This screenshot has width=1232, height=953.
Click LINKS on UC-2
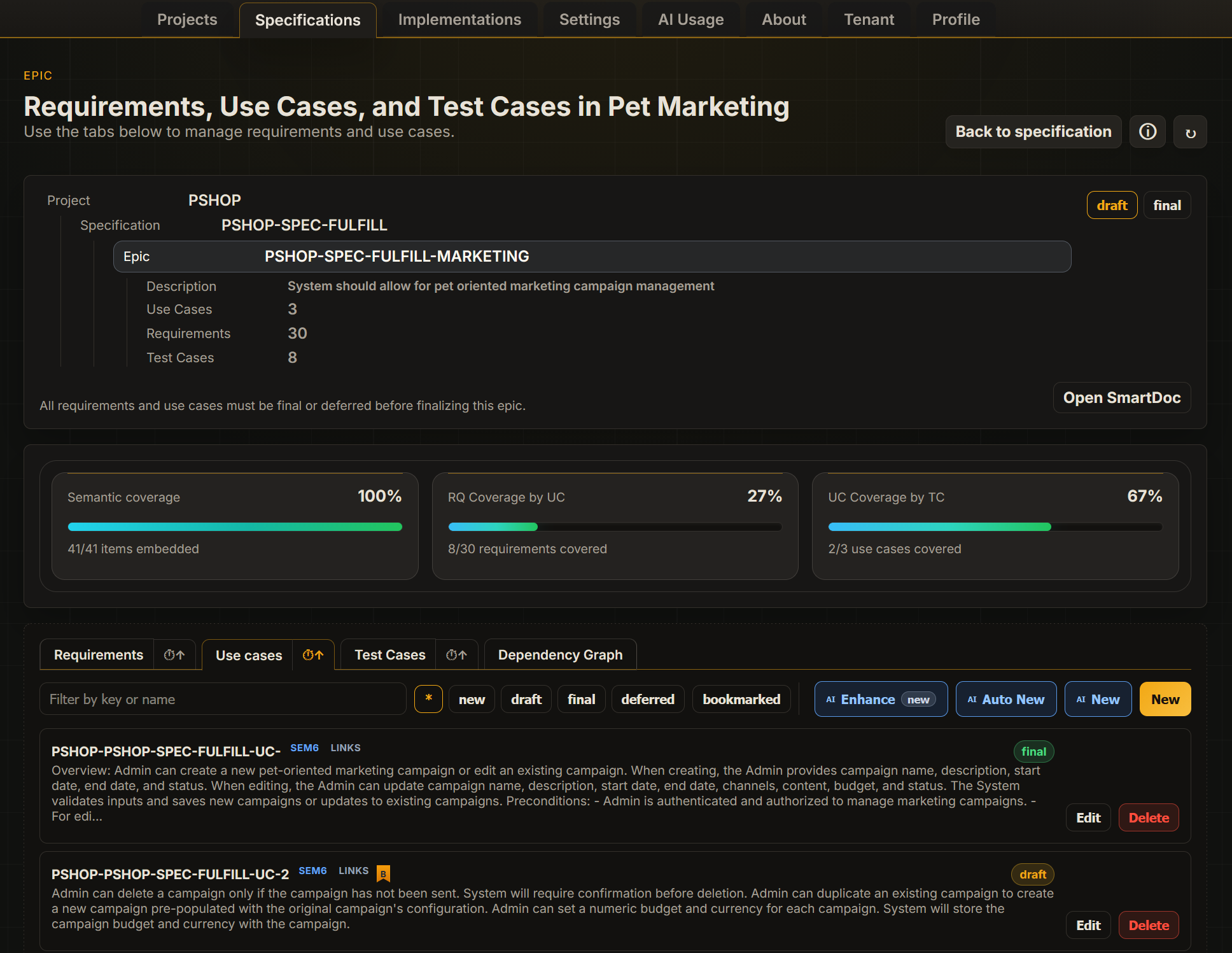pyautogui.click(x=354, y=871)
